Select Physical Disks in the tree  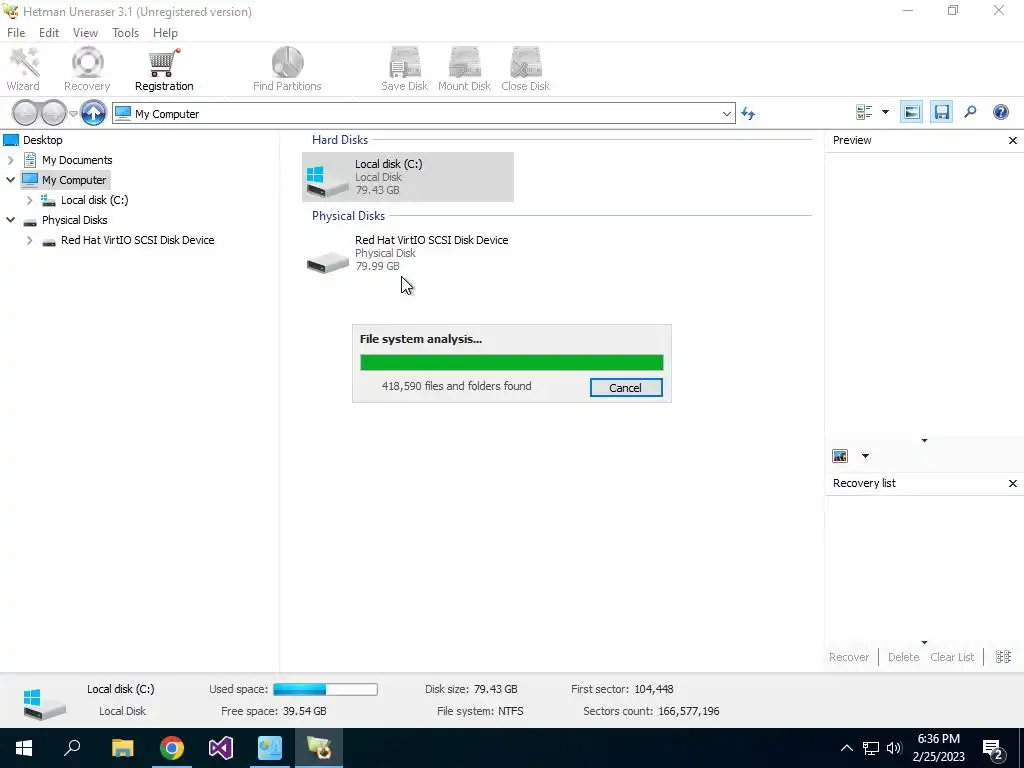pos(74,220)
